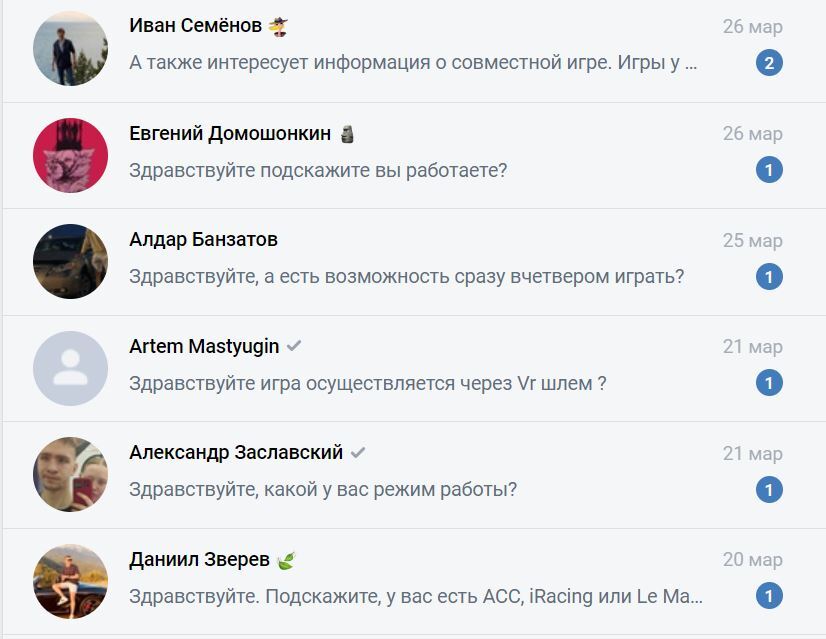Open message "подскажите вы работаете?"
Screen dimensions: 826x639
[x=318, y=170]
